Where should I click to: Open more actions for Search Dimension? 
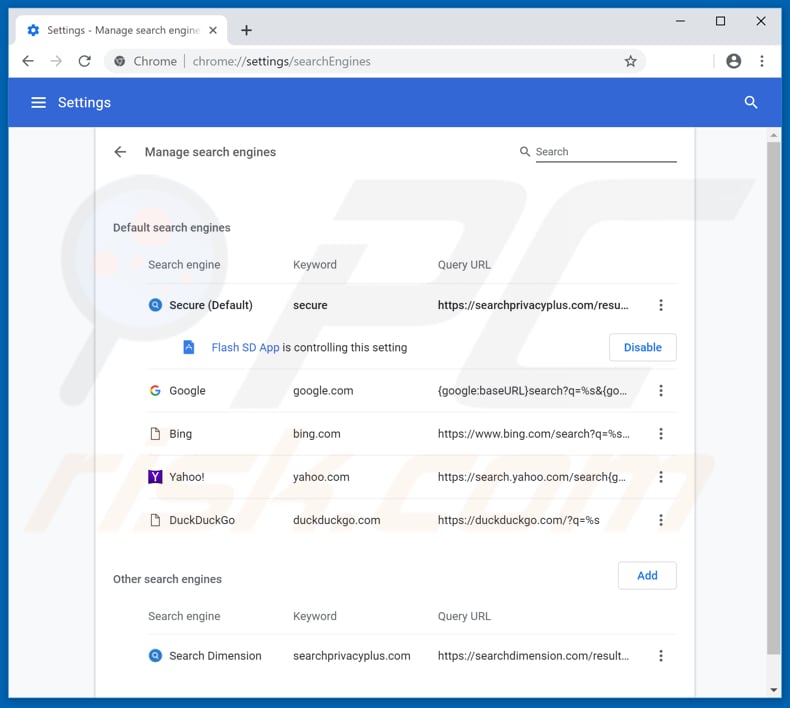661,656
